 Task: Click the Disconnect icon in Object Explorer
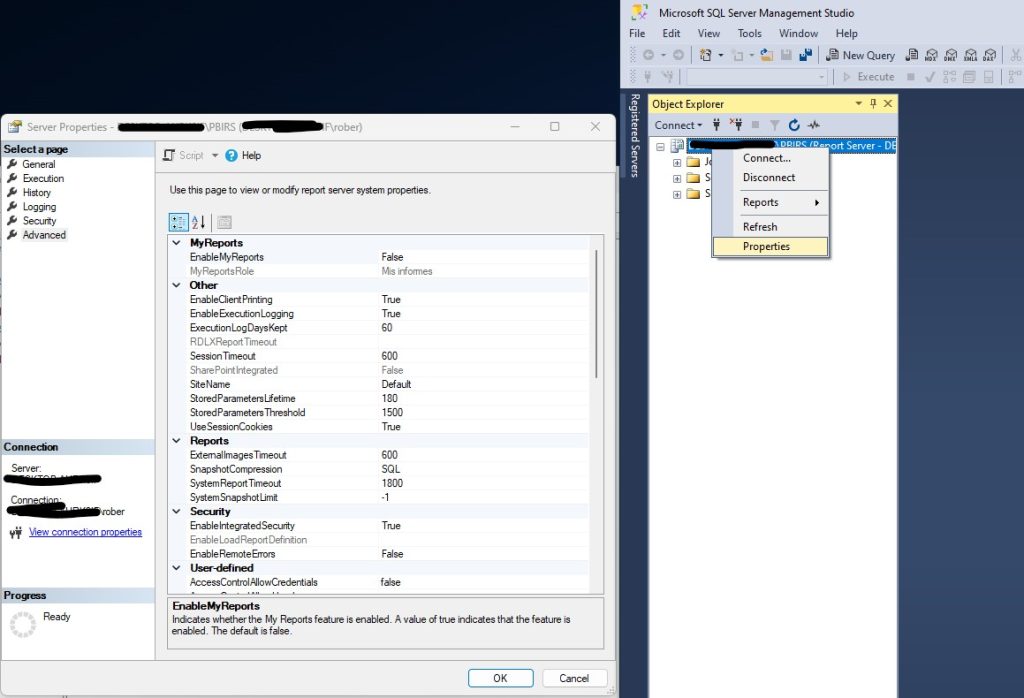[737, 125]
